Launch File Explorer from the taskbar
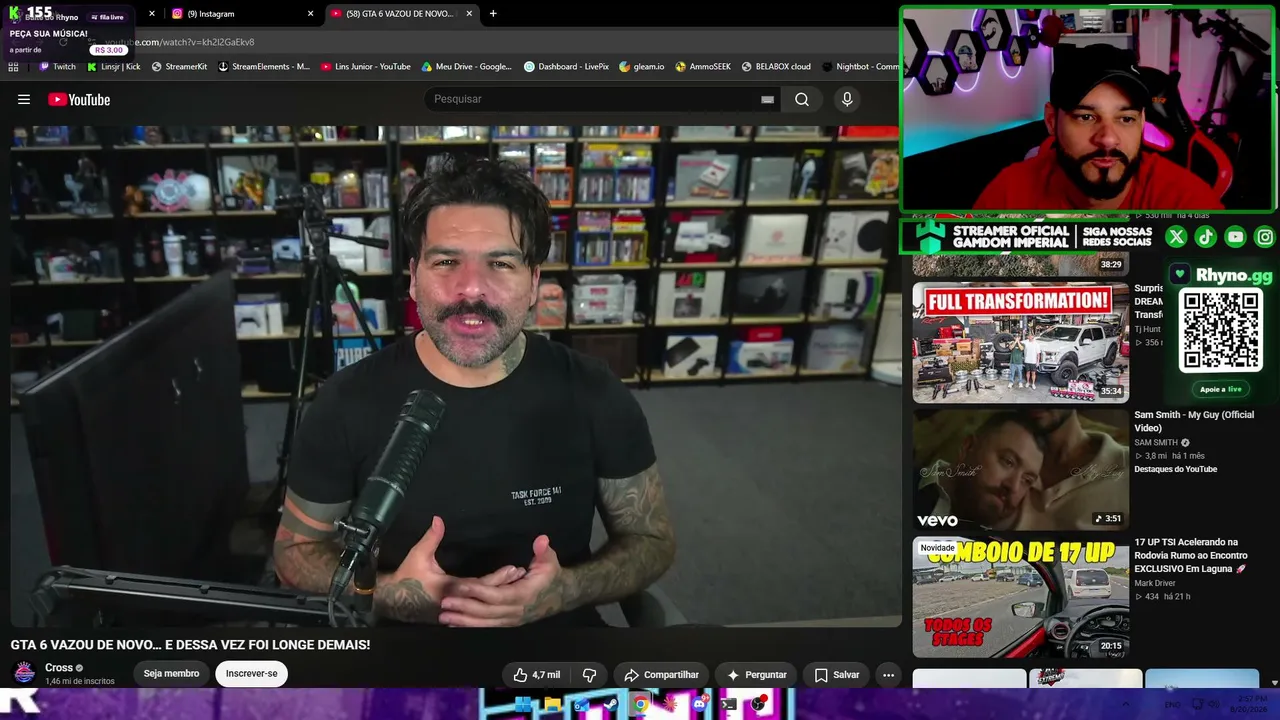This screenshot has height=720, width=1280. pyautogui.click(x=552, y=705)
